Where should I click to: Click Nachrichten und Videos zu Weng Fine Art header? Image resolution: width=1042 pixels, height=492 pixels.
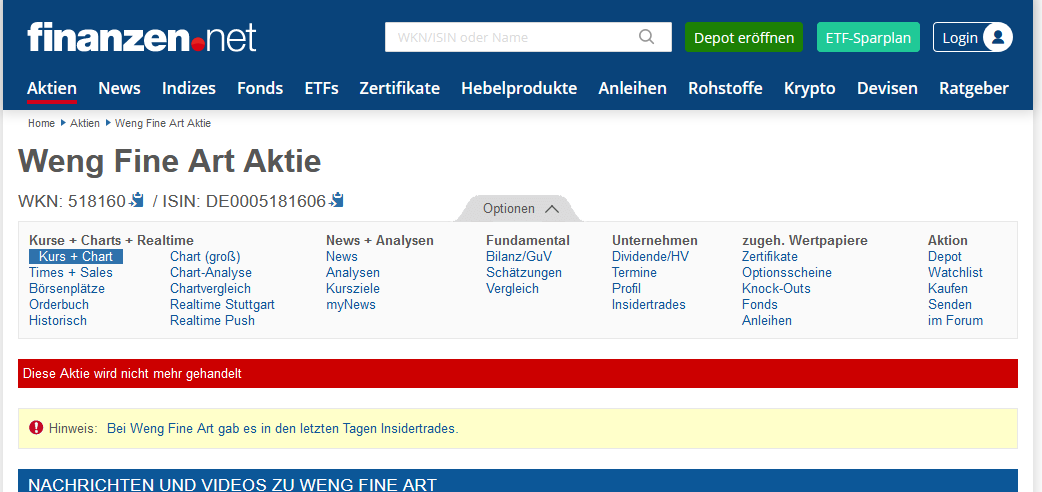[x=518, y=481]
